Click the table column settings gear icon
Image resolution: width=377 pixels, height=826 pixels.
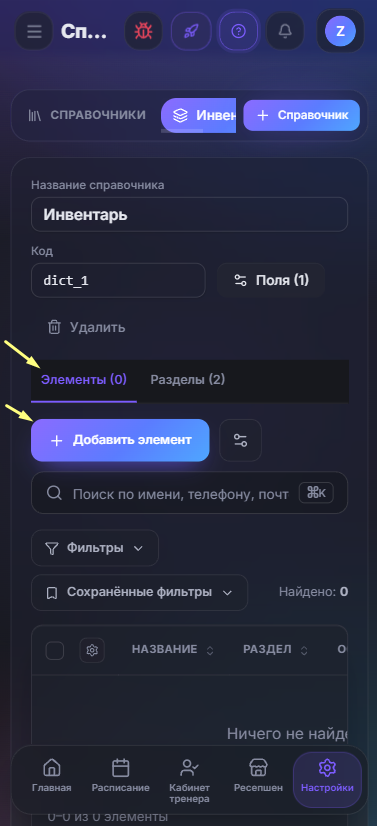click(92, 650)
